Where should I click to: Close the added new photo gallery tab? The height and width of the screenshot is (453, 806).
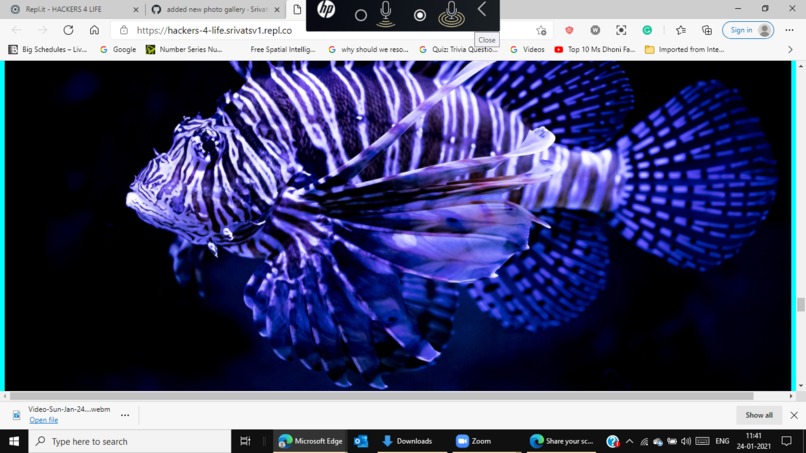(x=277, y=9)
